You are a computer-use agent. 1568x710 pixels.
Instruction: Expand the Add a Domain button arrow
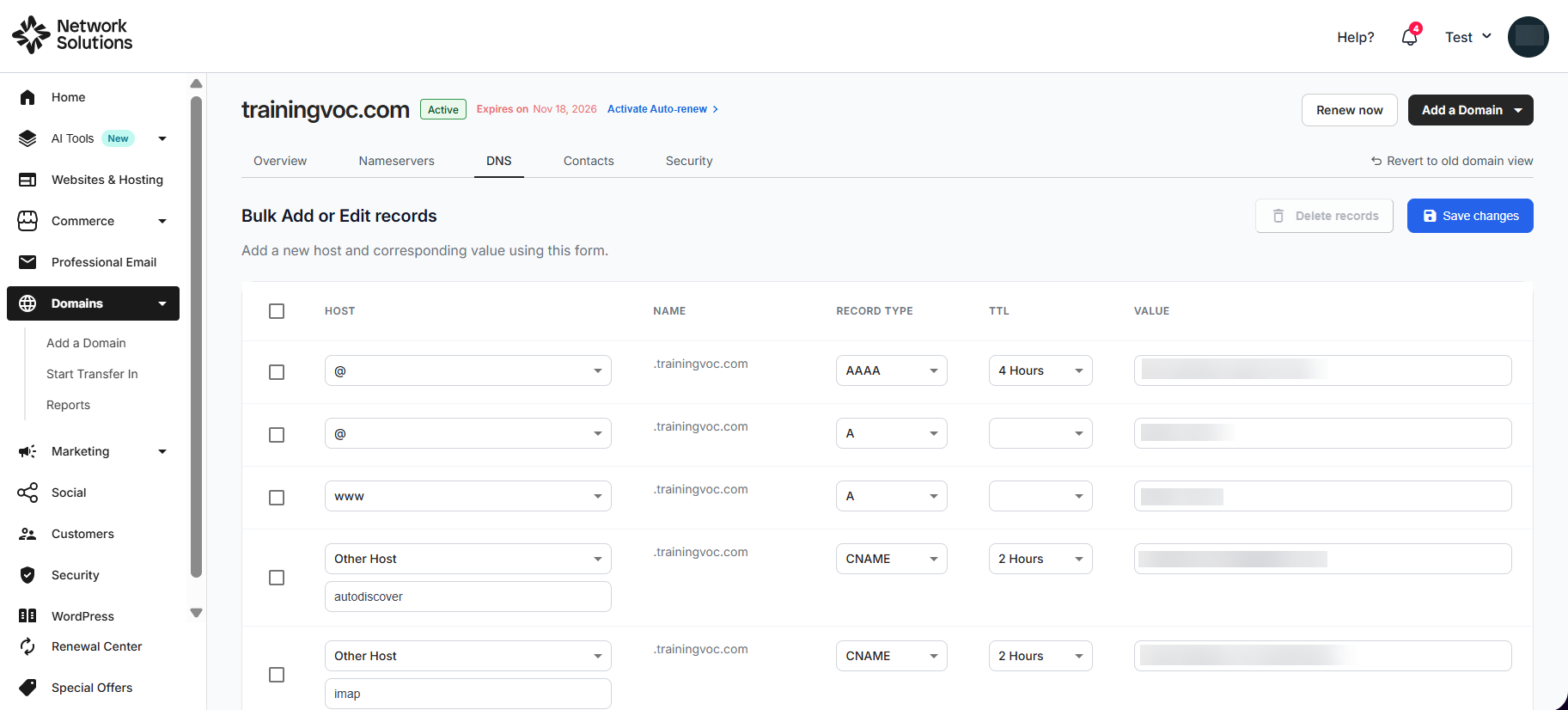(1518, 110)
